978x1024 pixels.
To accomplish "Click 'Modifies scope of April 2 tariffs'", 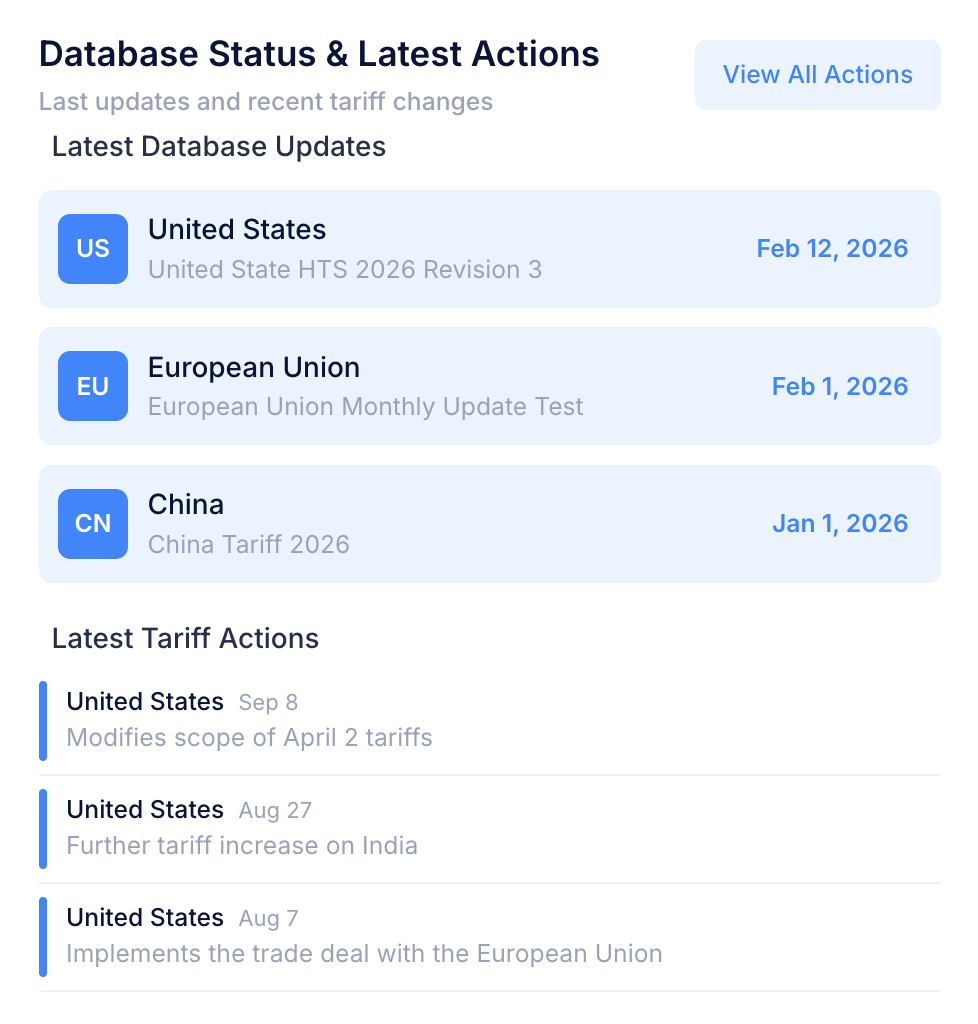I will click(x=249, y=738).
